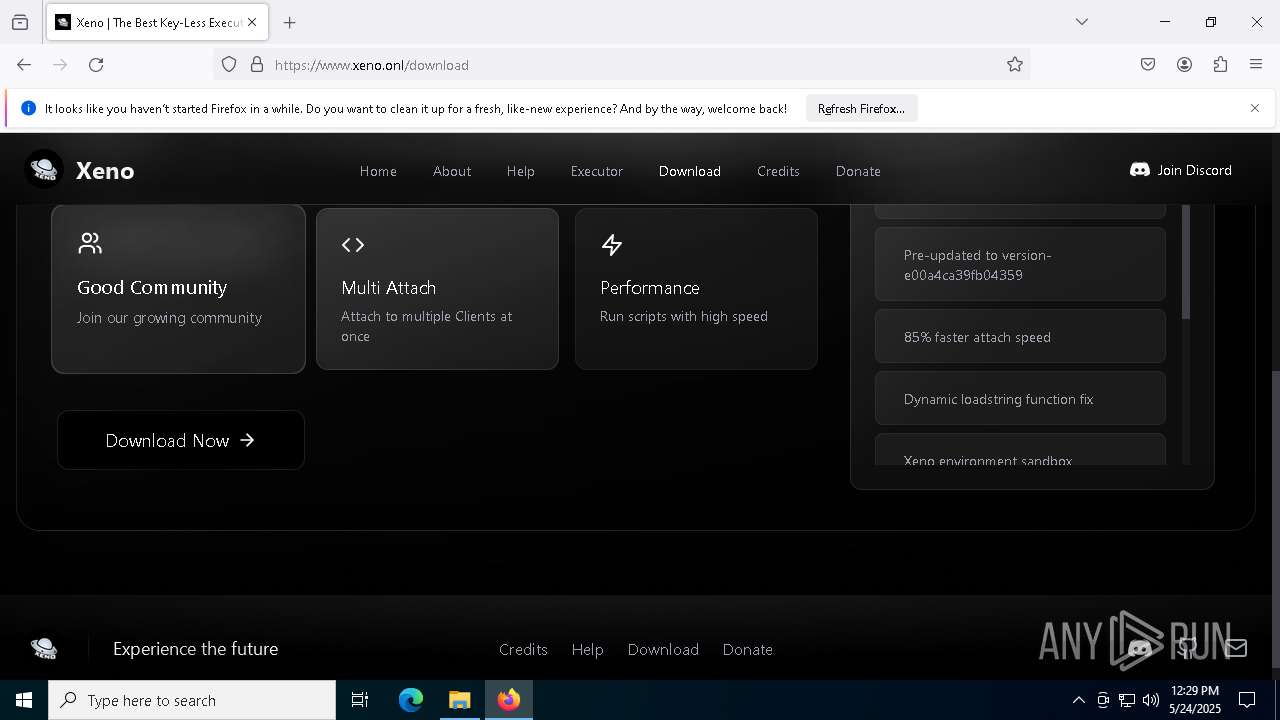Click the Performance lightning bolt icon

(x=612, y=245)
